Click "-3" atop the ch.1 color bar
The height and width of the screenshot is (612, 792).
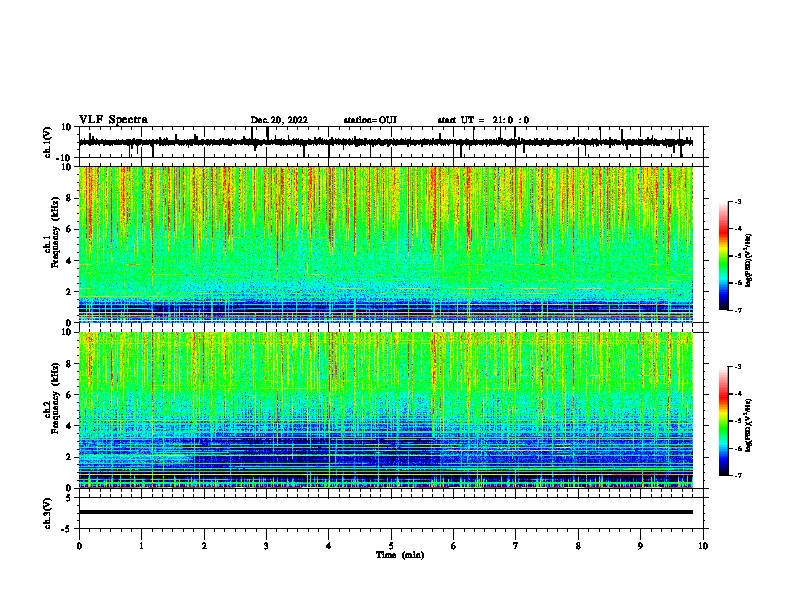coord(737,201)
